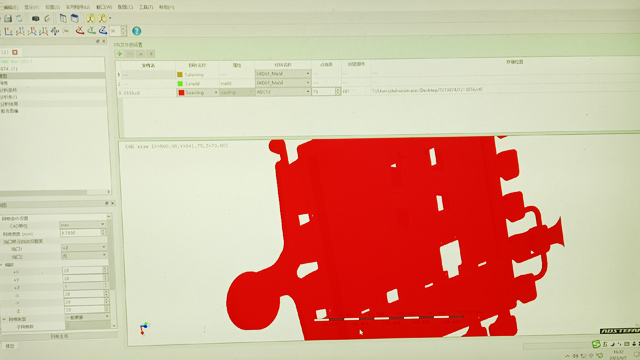Click the single window layout icon
Screen dimensions: 640x360
click(x=63, y=18)
